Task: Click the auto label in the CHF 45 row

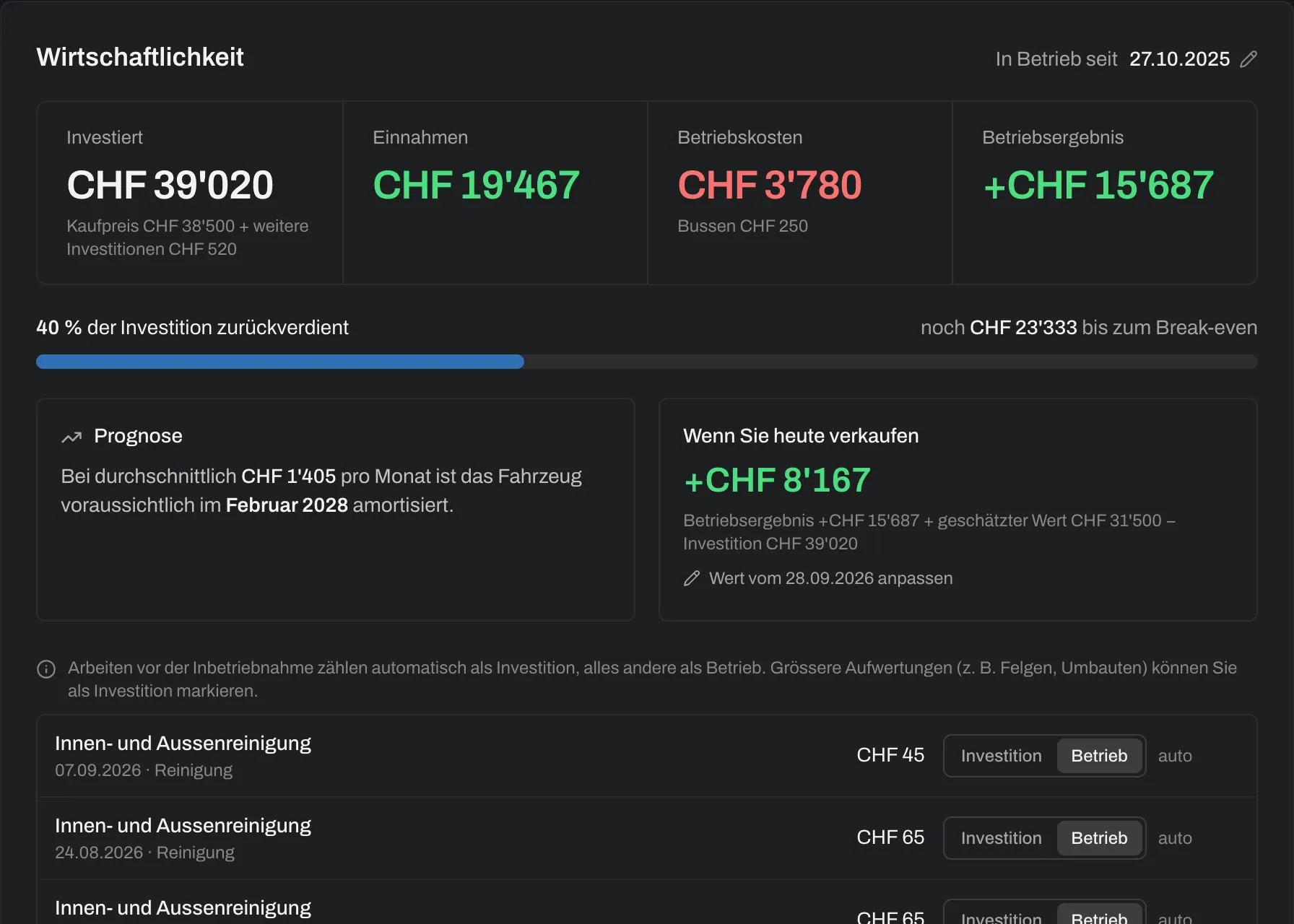Action: [1175, 756]
